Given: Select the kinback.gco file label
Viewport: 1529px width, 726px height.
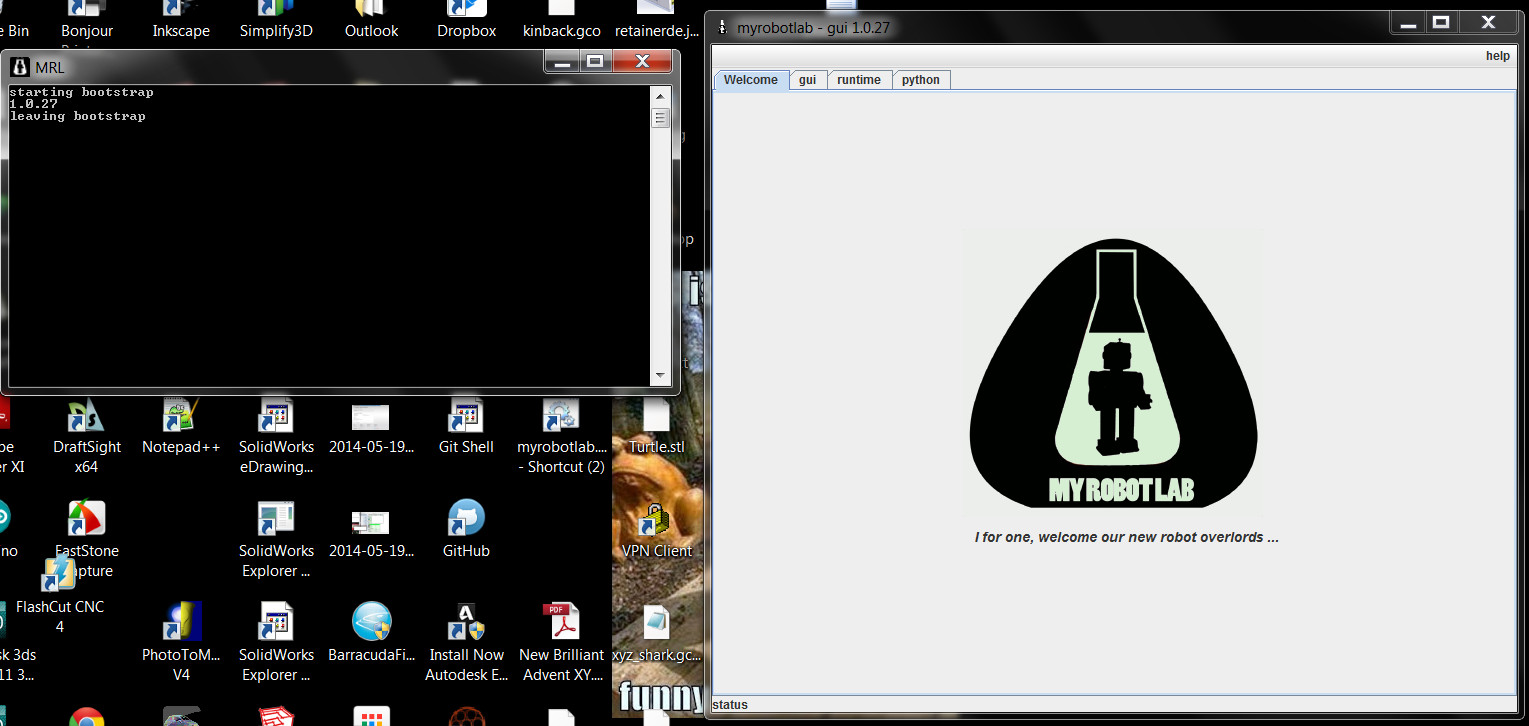Looking at the screenshot, I should point(561,31).
